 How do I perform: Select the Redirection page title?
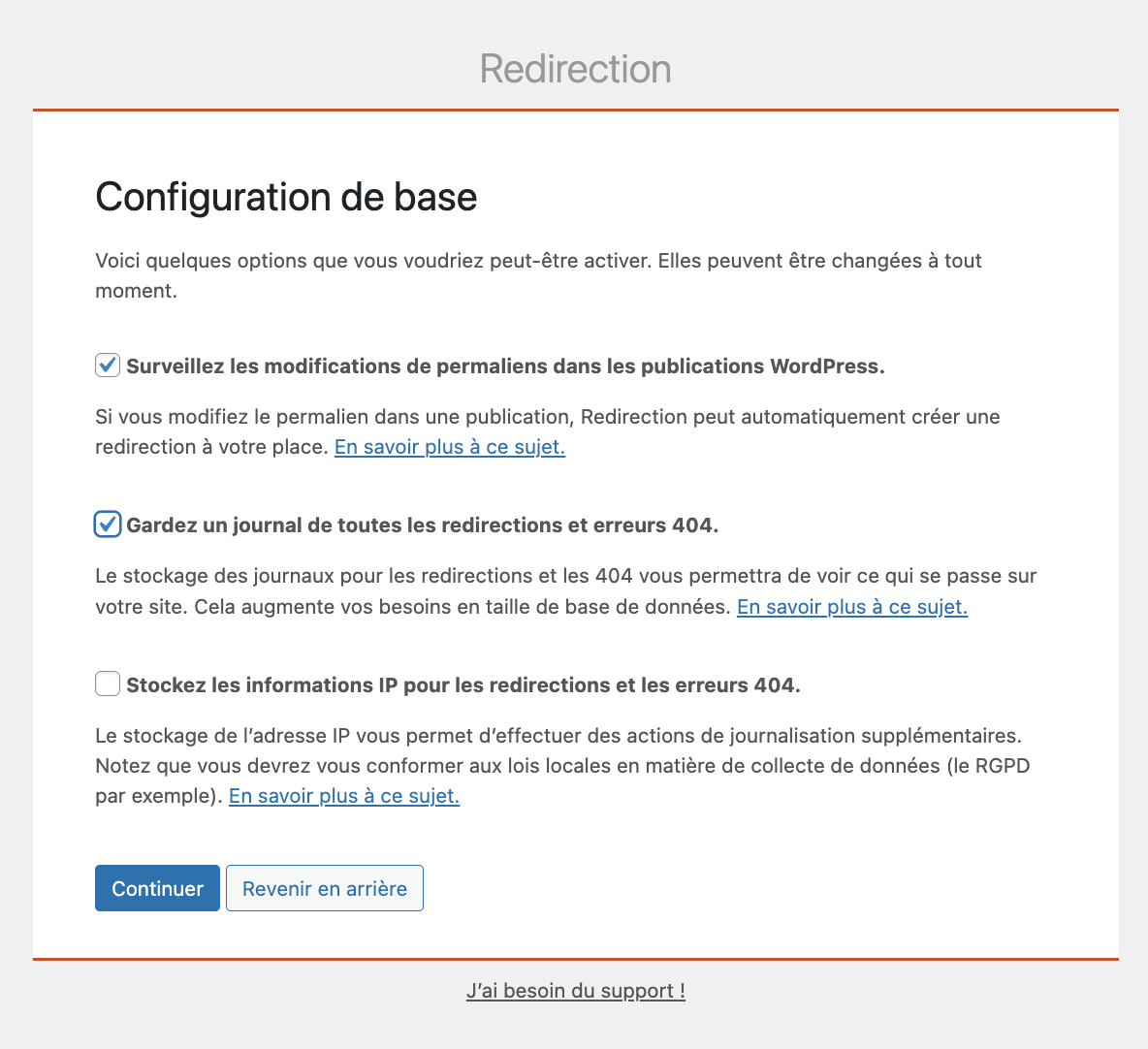[x=574, y=68]
